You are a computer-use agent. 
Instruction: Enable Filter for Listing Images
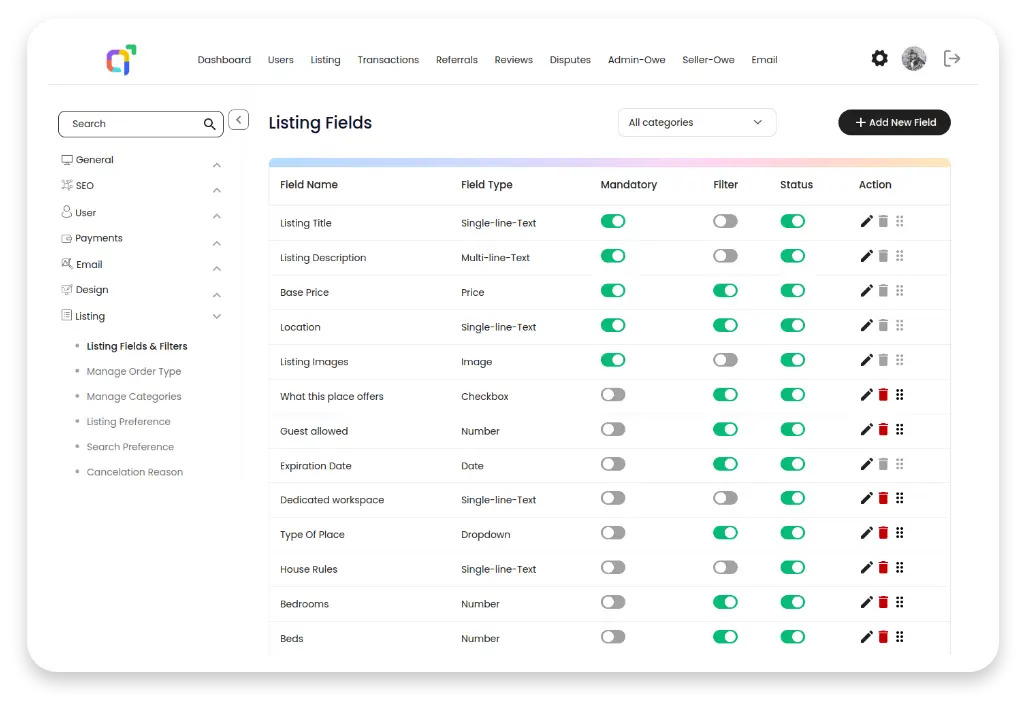(725, 360)
